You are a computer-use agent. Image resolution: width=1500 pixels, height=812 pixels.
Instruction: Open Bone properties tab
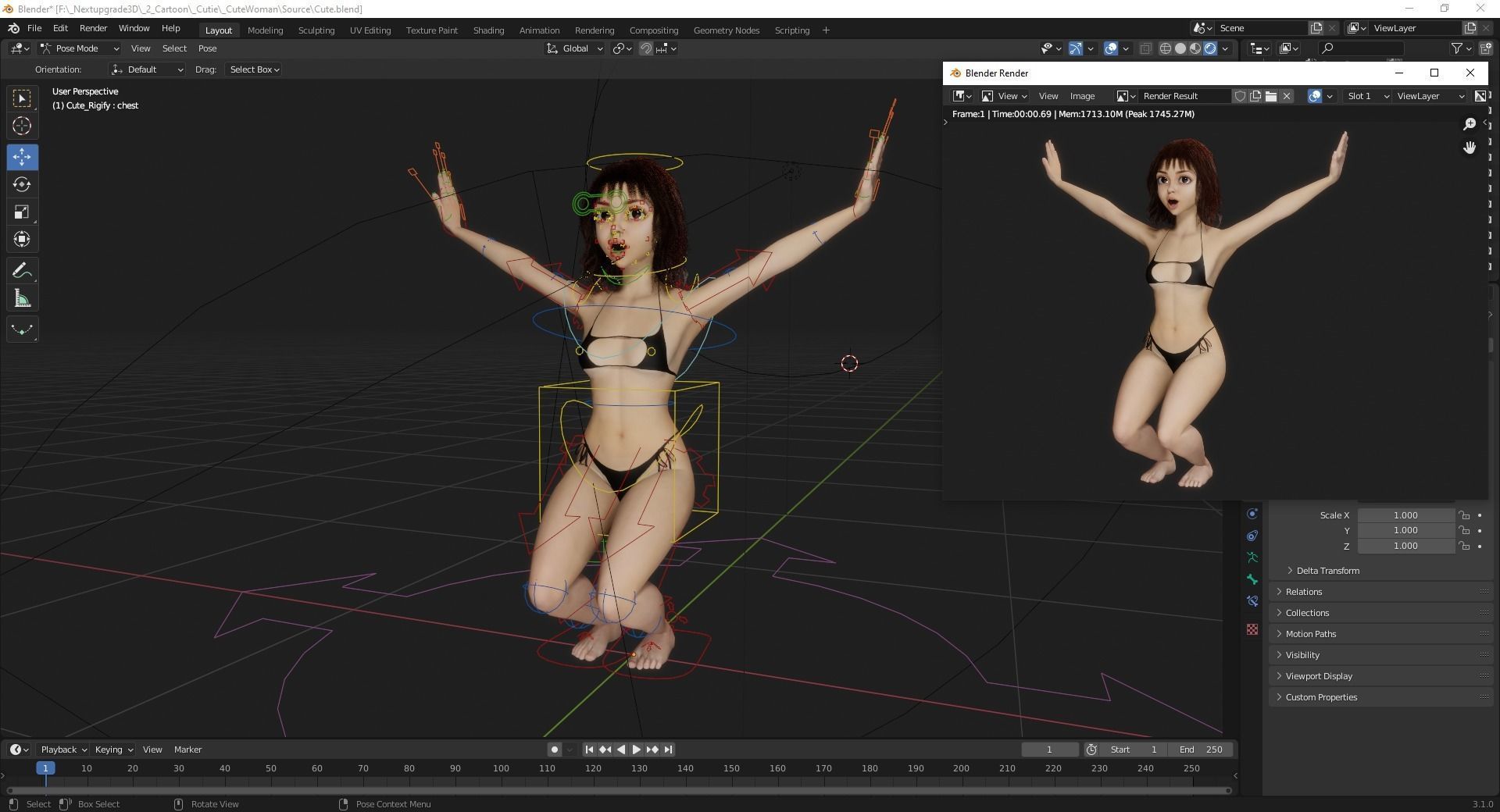point(1252,579)
